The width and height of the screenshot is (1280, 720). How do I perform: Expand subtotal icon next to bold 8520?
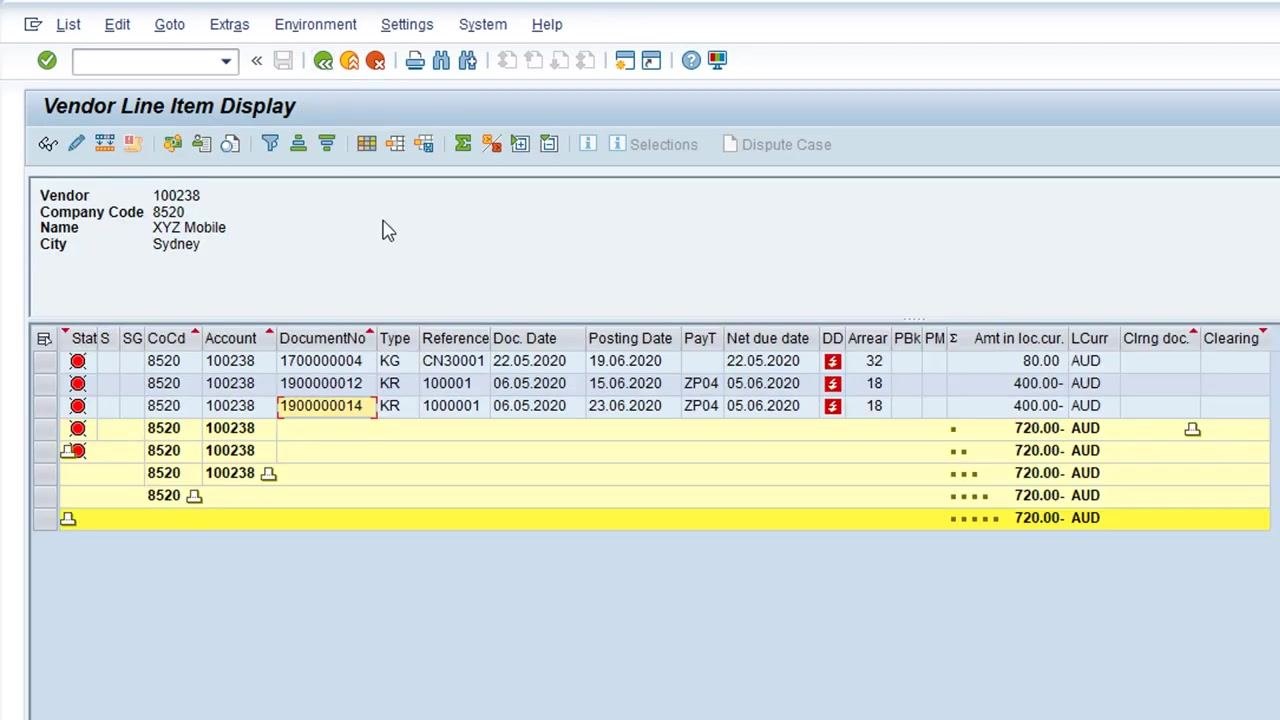click(x=194, y=495)
